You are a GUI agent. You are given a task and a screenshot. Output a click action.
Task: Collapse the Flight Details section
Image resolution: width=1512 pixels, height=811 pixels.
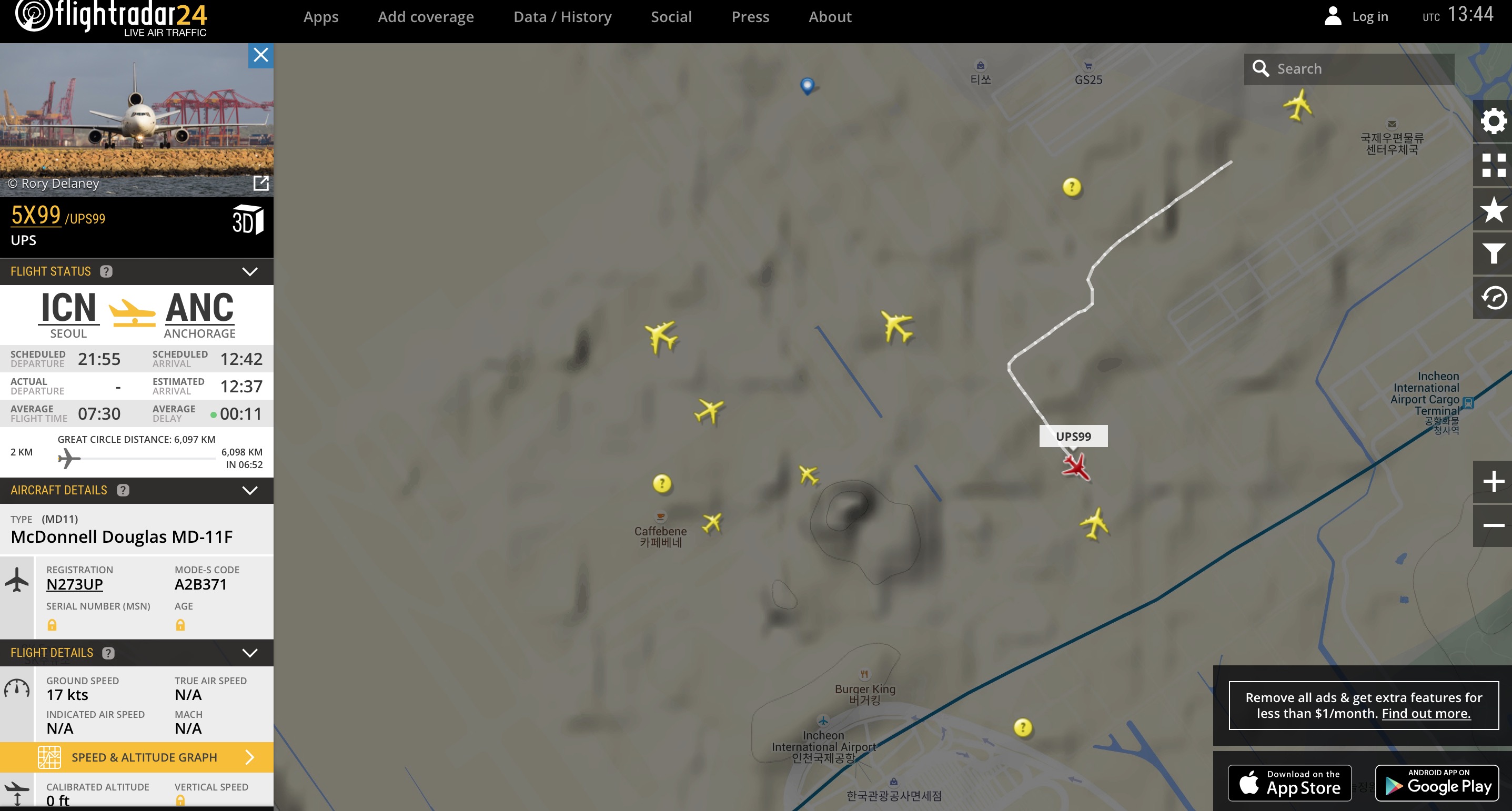[250, 653]
